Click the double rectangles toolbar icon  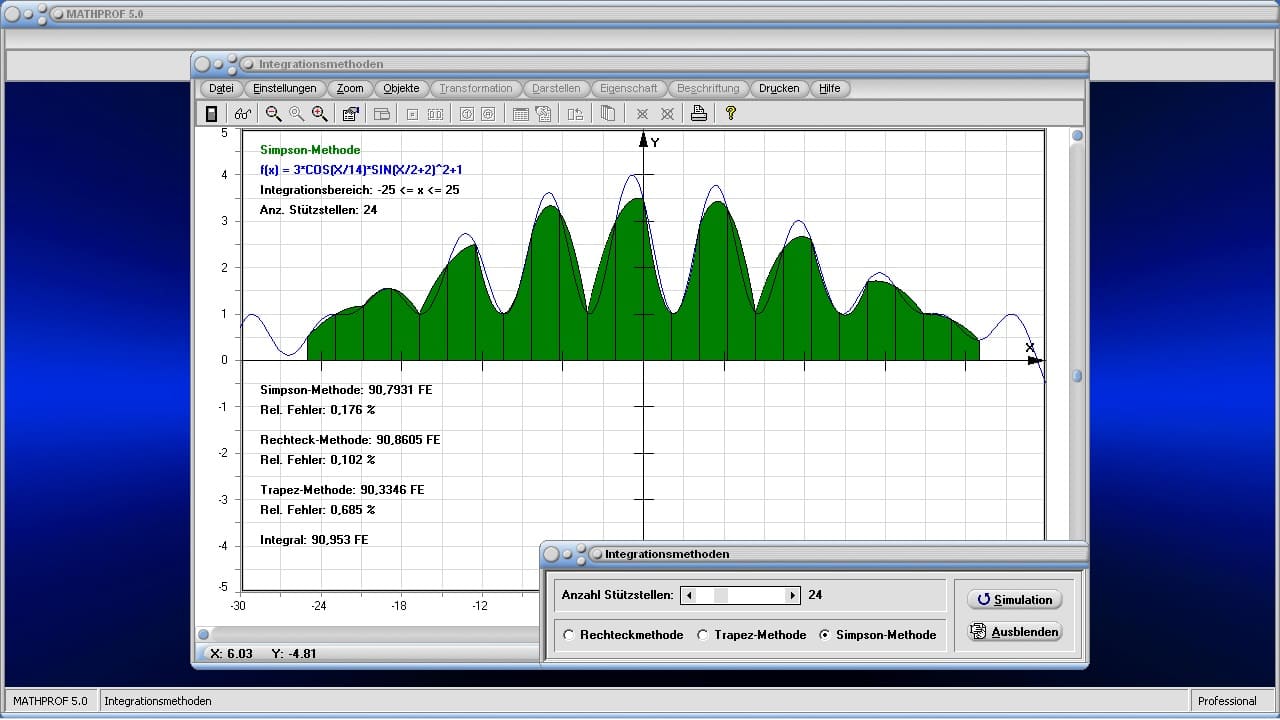tap(435, 114)
